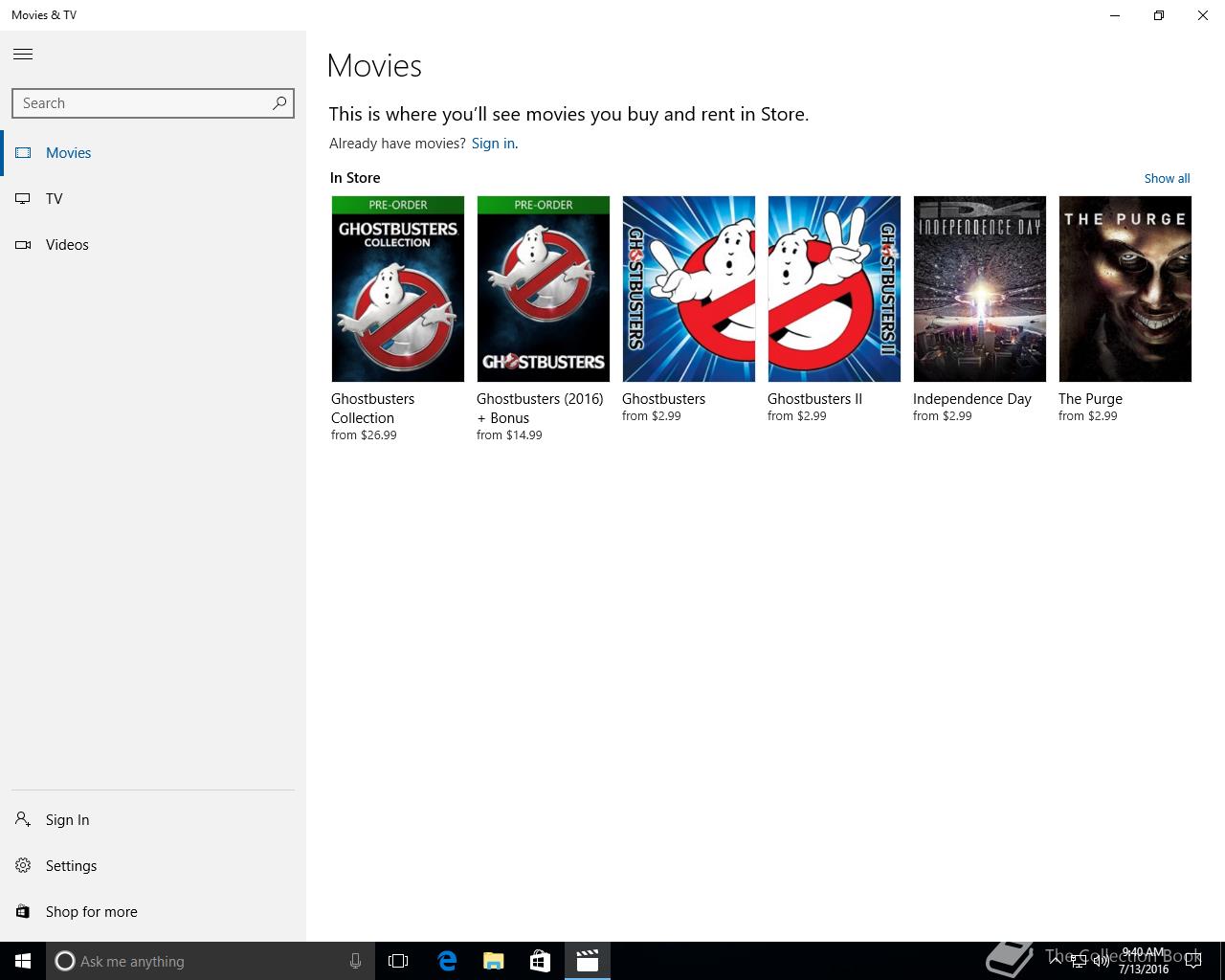Click the 'Ghostbusters Collection' title text
Screen dimensions: 1225x980
coord(373,409)
